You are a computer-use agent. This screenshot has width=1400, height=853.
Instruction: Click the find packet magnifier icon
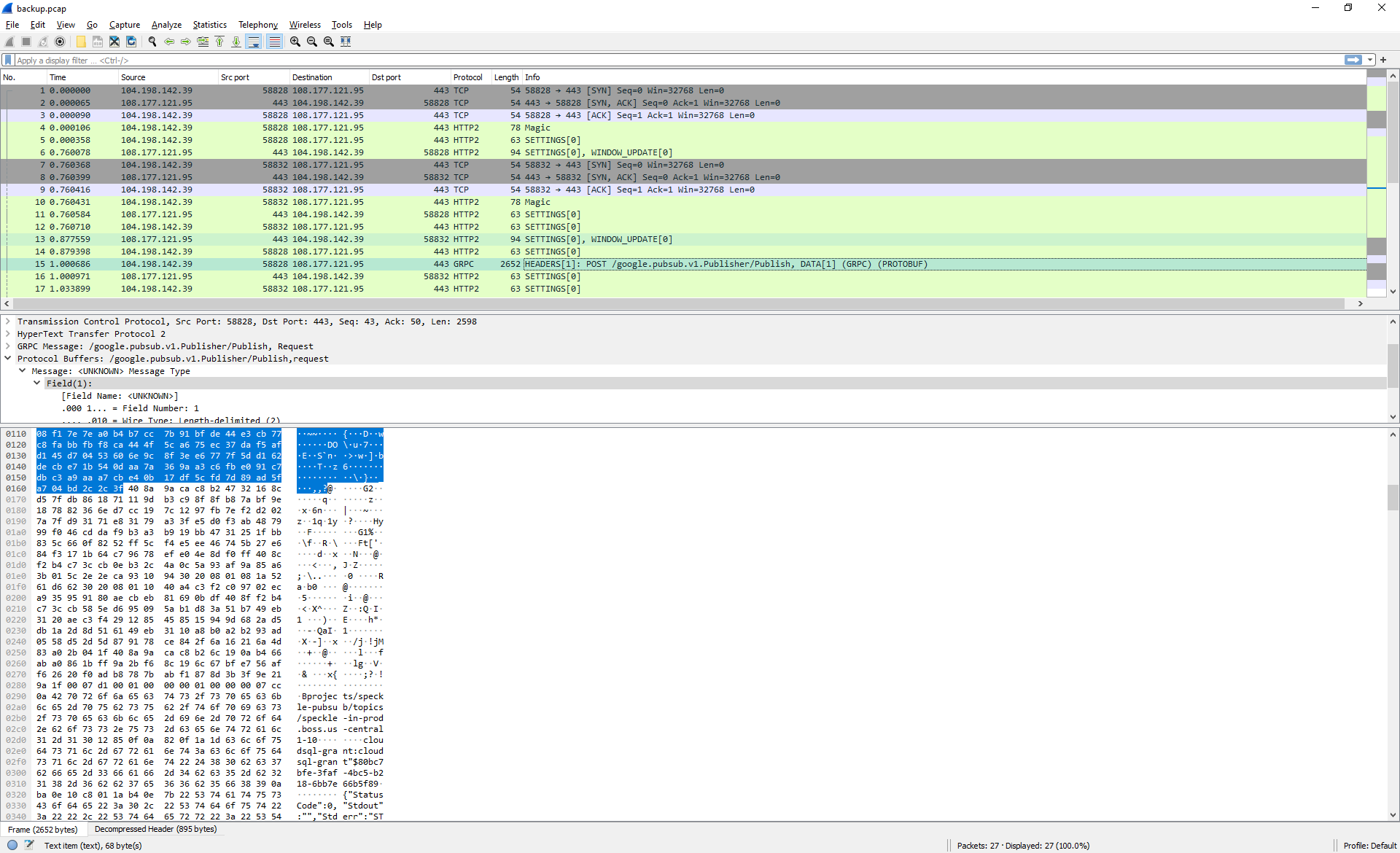[152, 42]
